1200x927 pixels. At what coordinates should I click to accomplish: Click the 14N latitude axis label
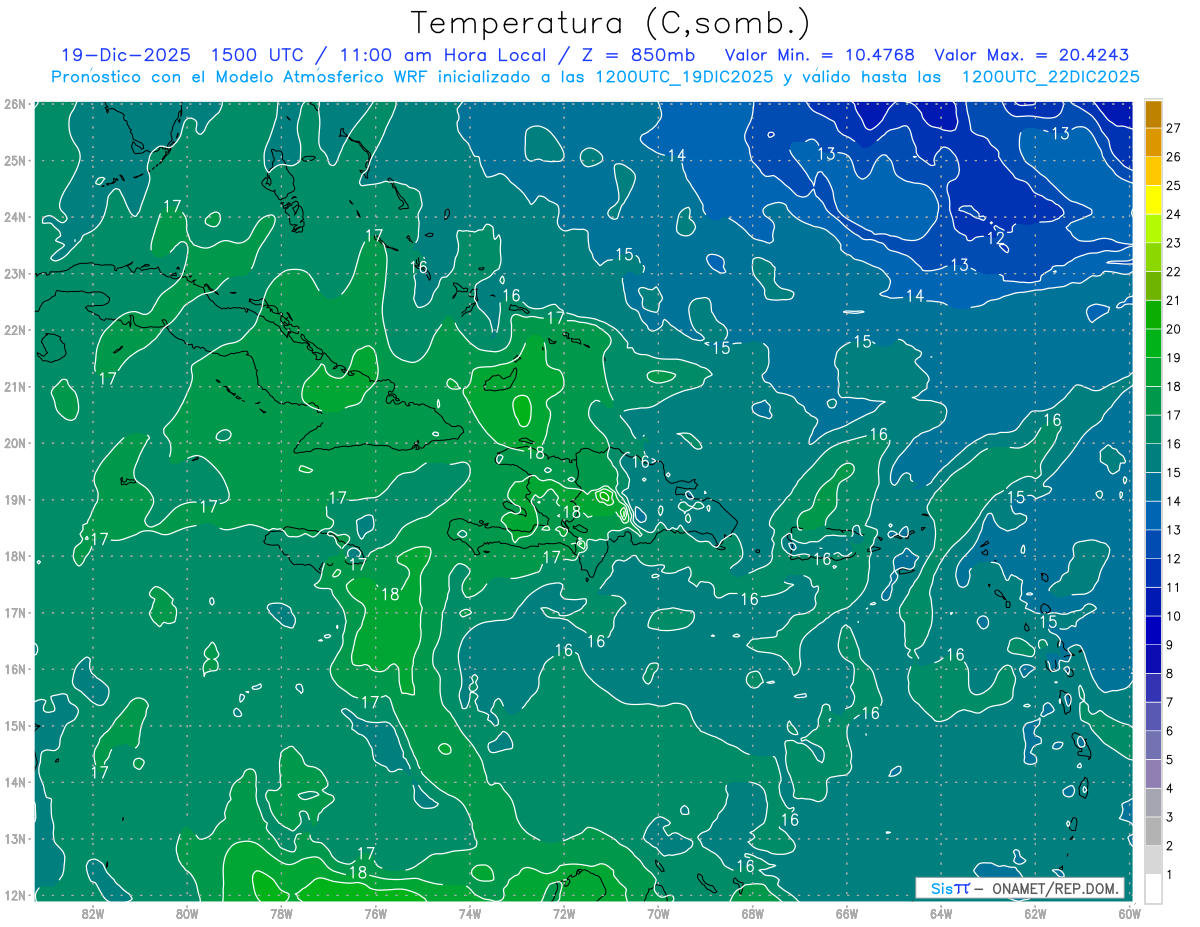pyautogui.click(x=14, y=782)
